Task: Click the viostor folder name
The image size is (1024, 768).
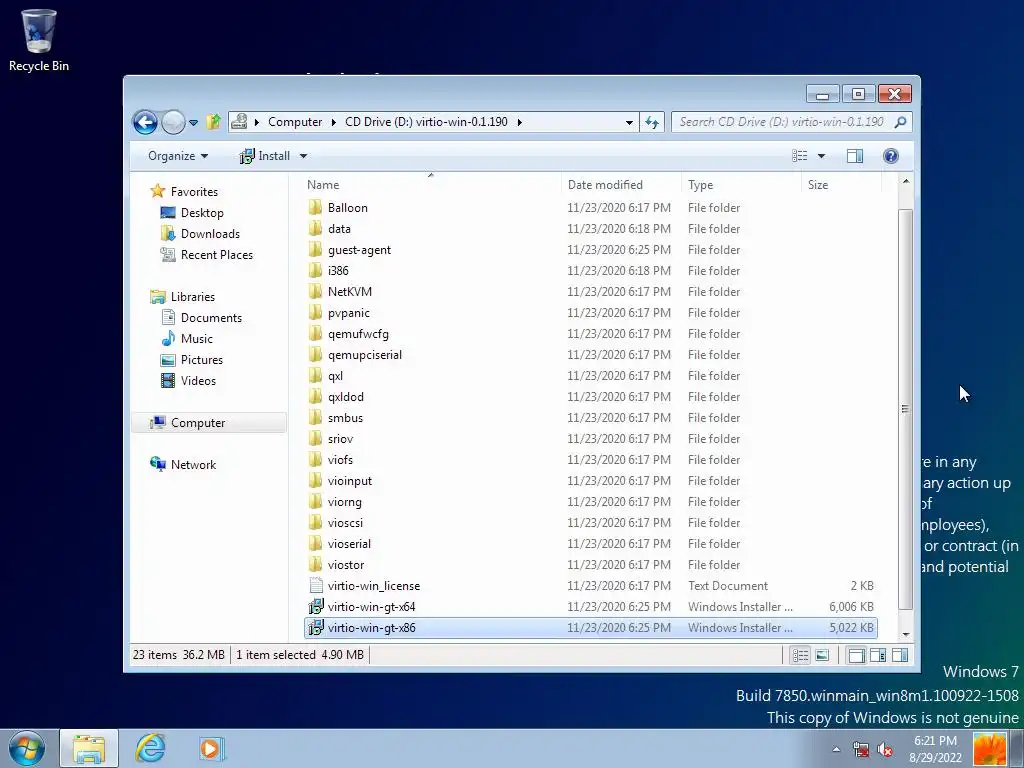Action: click(x=346, y=565)
